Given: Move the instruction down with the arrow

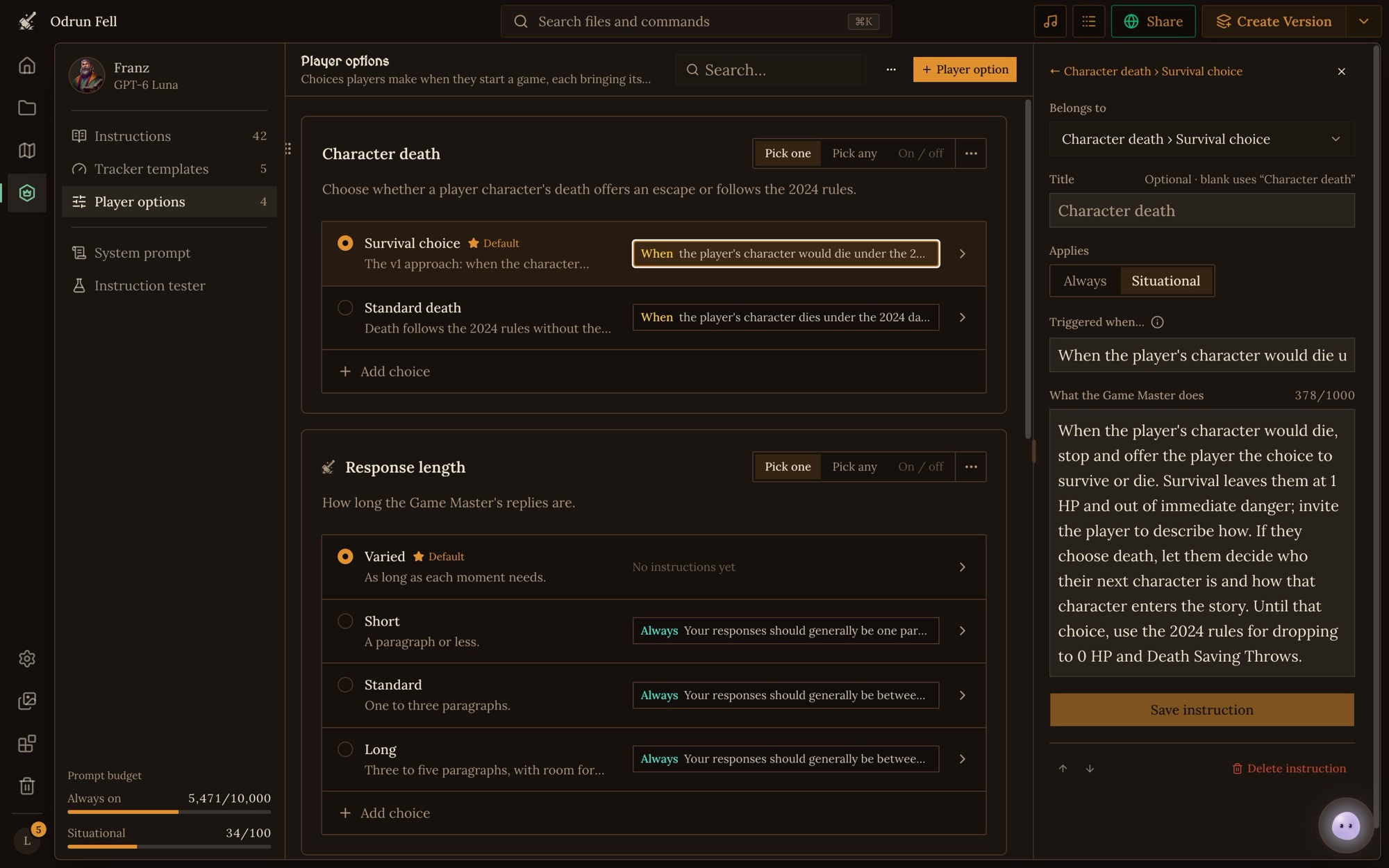Looking at the screenshot, I should point(1090,769).
